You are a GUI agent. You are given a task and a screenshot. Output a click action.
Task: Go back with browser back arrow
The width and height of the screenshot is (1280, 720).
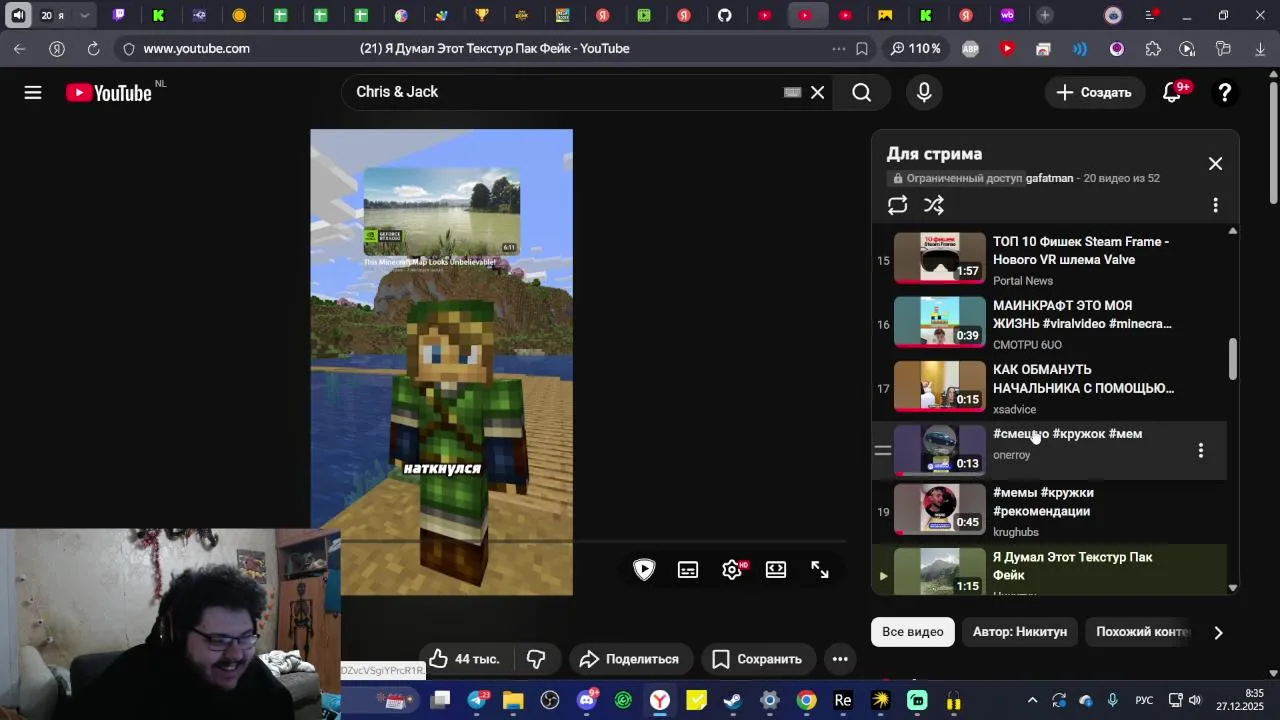(x=19, y=48)
